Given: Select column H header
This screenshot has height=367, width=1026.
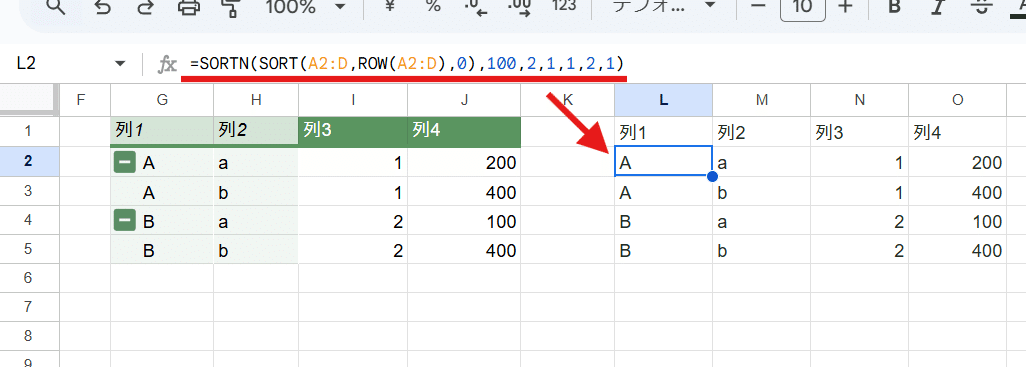Looking at the screenshot, I should click(256, 100).
